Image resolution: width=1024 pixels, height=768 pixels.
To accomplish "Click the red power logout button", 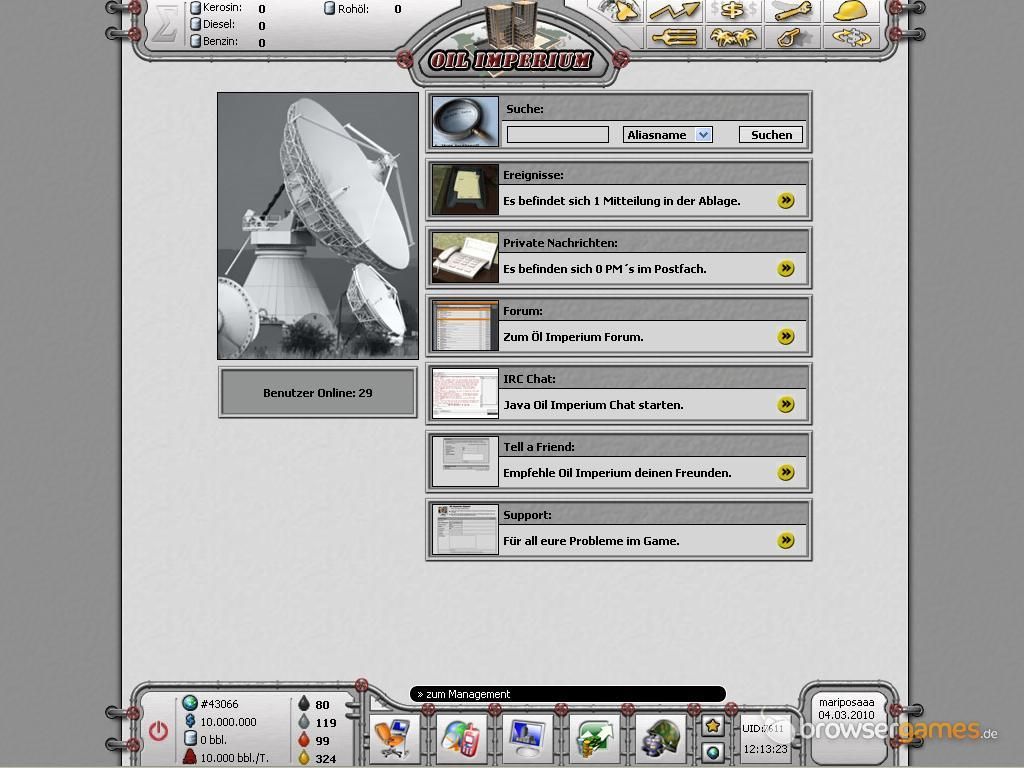I will [158, 731].
